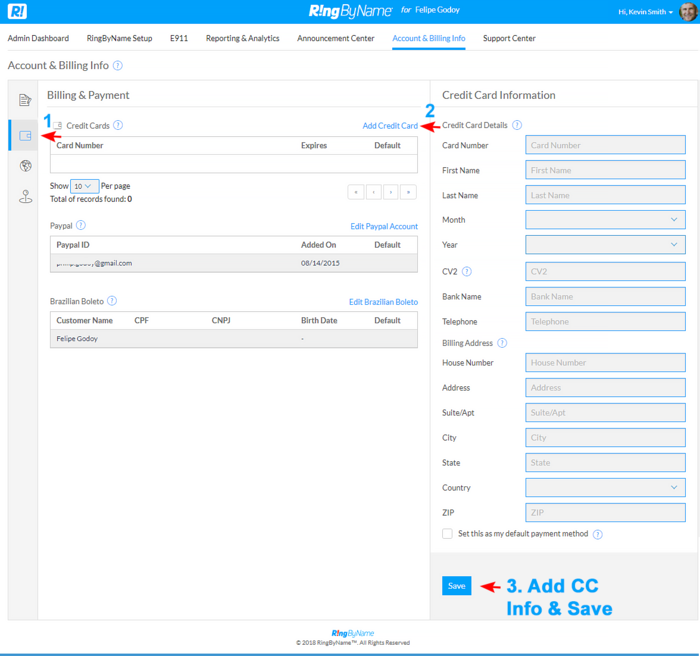This screenshot has width=700, height=656.
Task: Click help icon beside Account & Billing Info
Action: click(117, 66)
